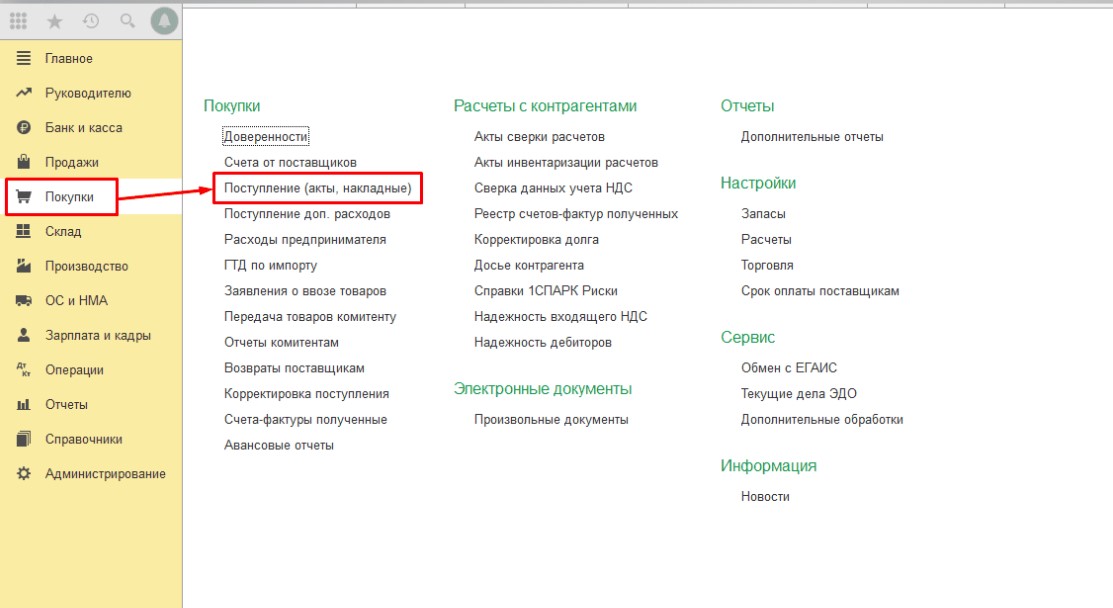Screen dimensions: 1113x608
Task: Open Авансовые отчеты link
Action: click(x=279, y=445)
